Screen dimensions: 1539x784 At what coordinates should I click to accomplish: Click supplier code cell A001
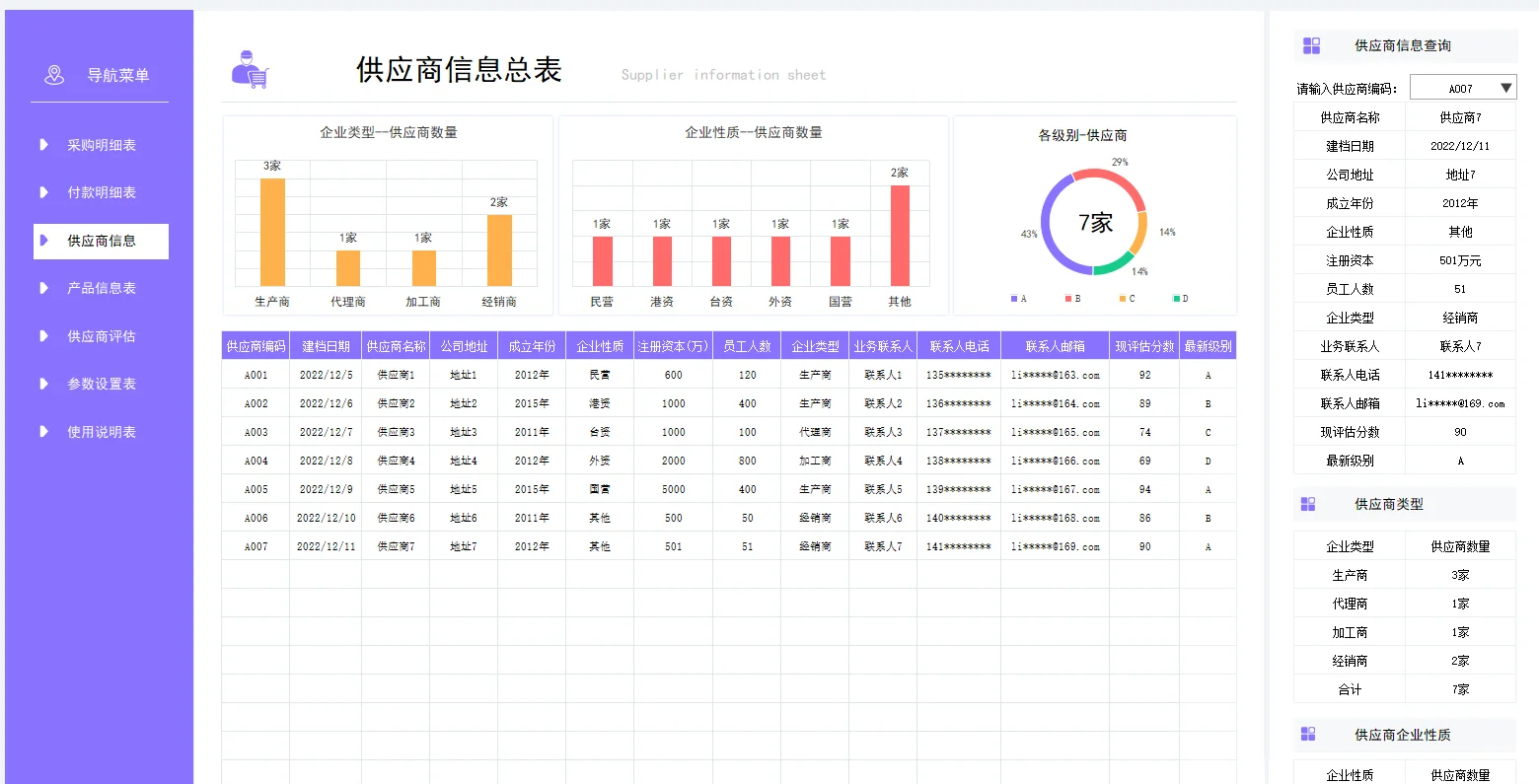click(256, 375)
